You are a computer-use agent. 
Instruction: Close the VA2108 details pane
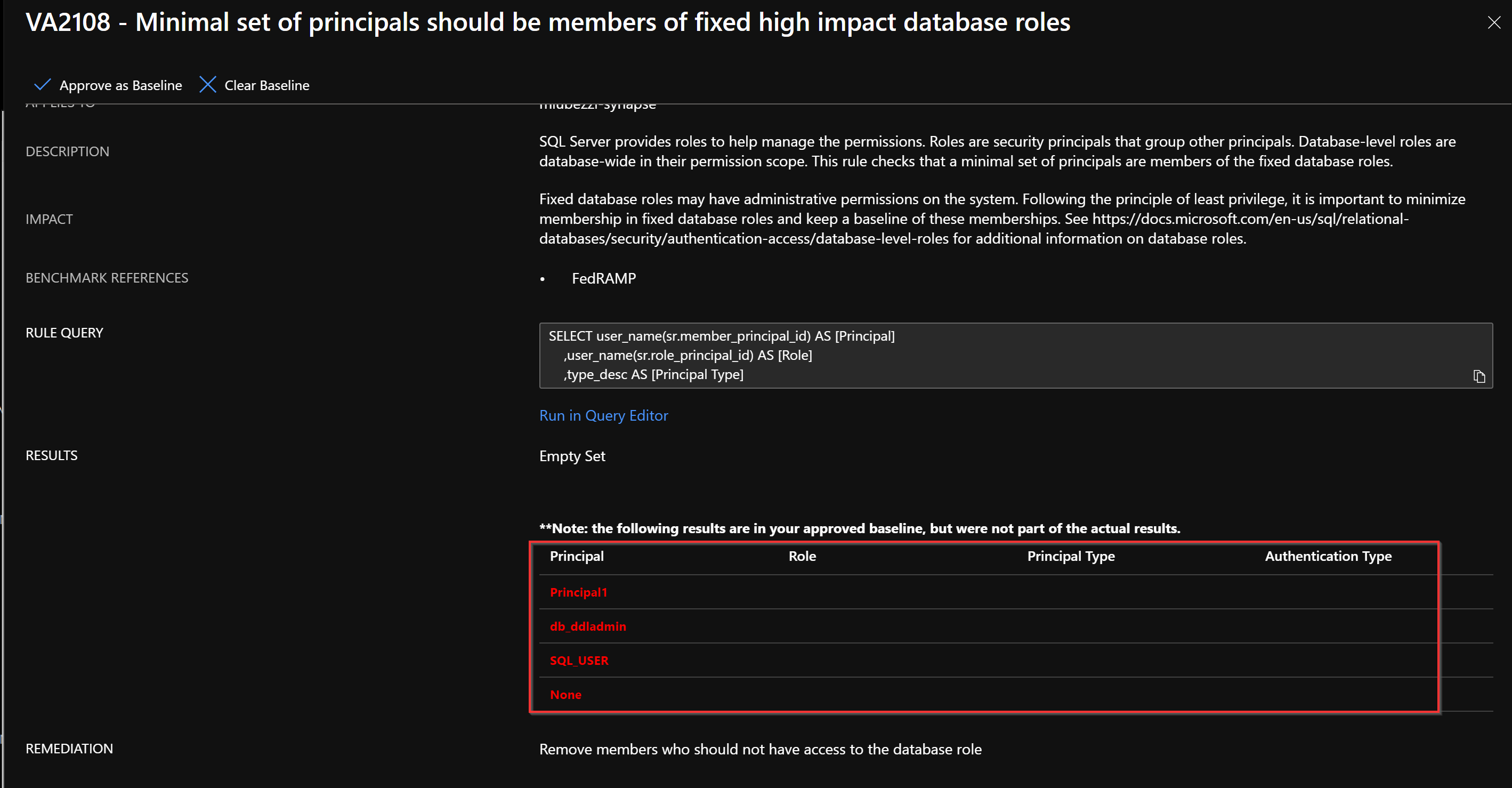coord(1494,23)
